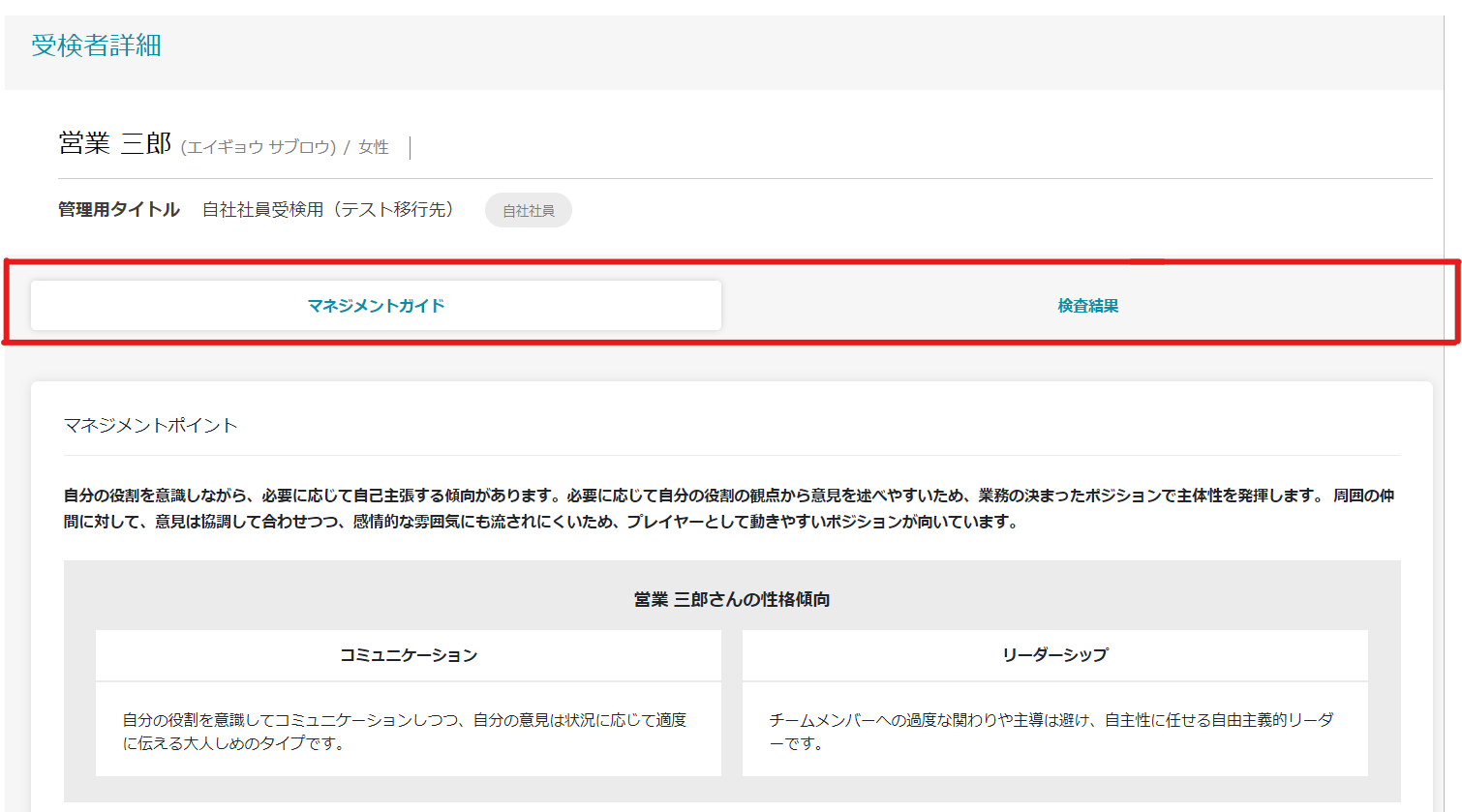Screen dimensions: 1462x812
Task: Click the コミュニケーション column header
Action: coord(408,653)
